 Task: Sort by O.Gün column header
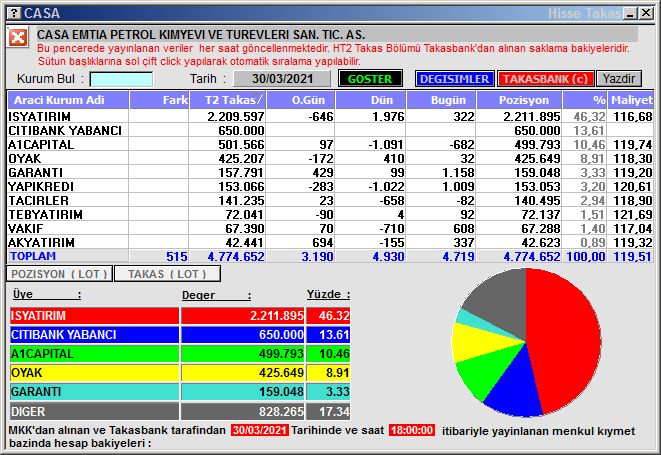point(301,100)
